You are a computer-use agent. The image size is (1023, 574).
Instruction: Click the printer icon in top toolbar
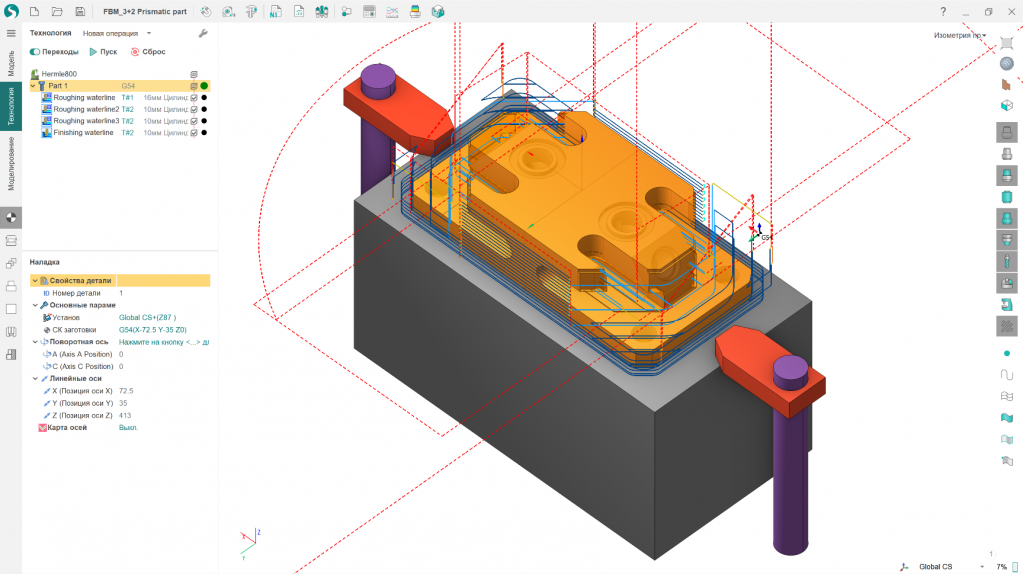click(x=415, y=11)
